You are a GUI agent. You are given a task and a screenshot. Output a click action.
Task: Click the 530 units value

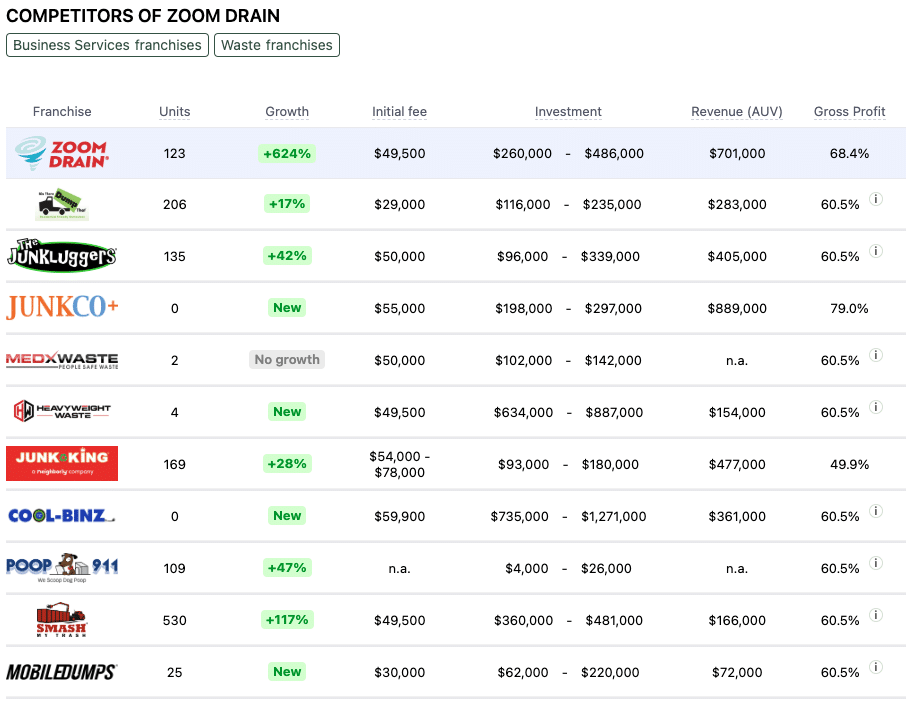tap(175, 620)
